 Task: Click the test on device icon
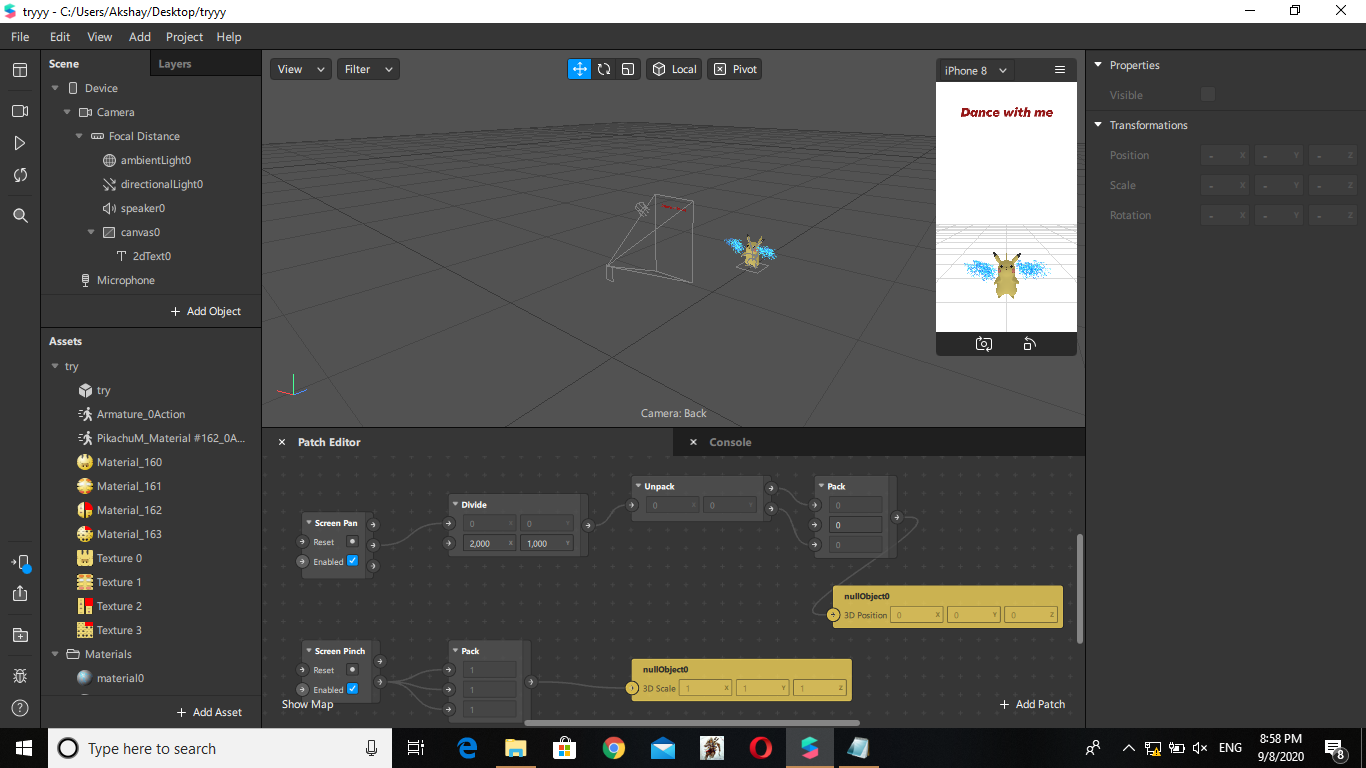click(20, 563)
